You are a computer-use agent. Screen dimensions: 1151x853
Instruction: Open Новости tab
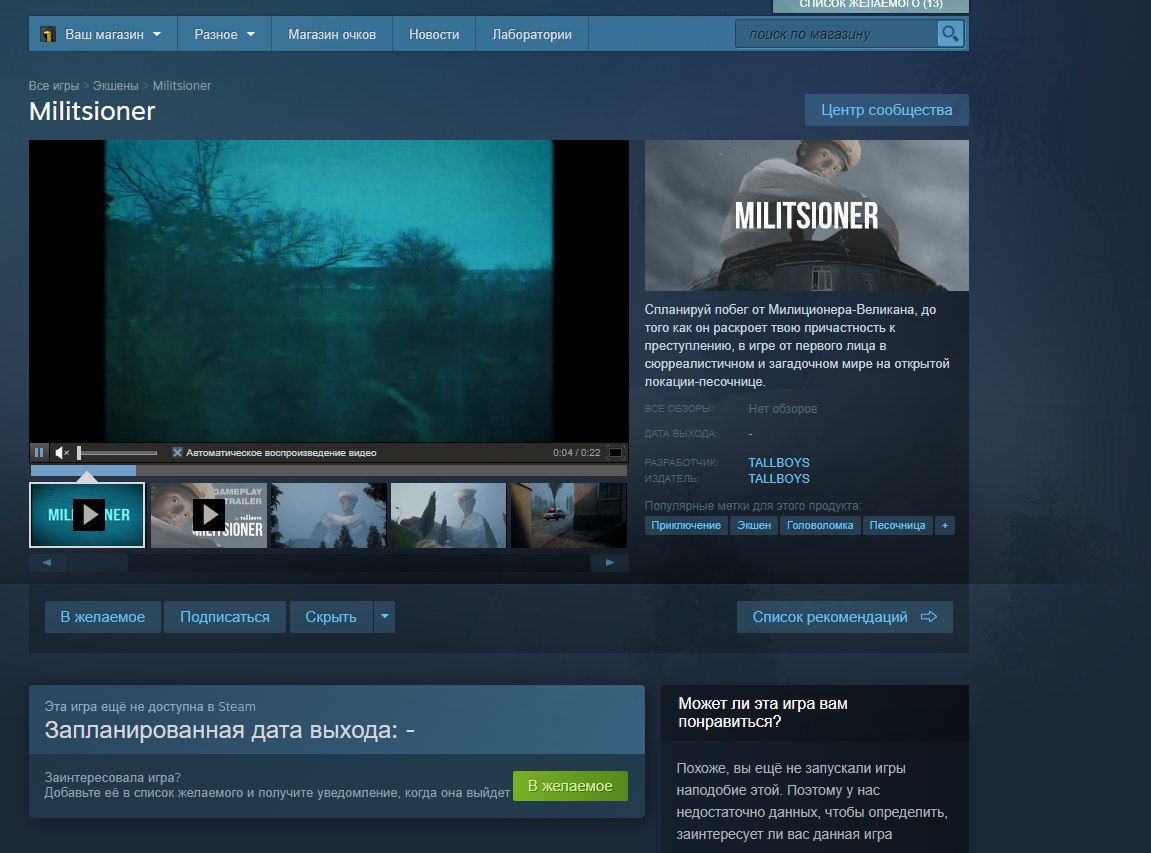pos(434,34)
